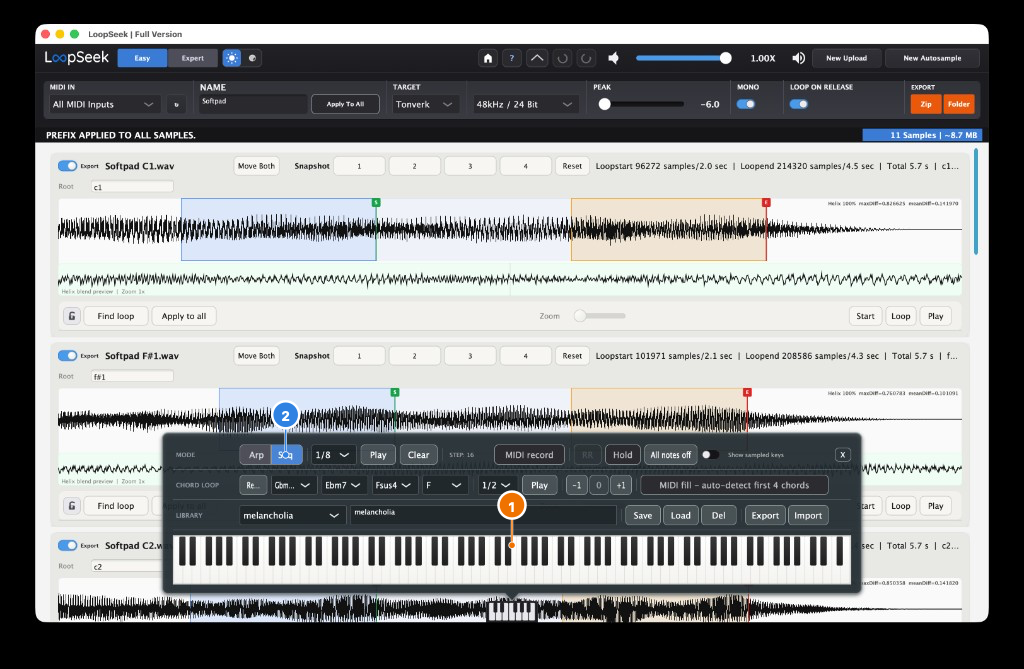The width and height of the screenshot is (1024, 669).
Task: Open help with the question mark icon
Action: tap(512, 58)
